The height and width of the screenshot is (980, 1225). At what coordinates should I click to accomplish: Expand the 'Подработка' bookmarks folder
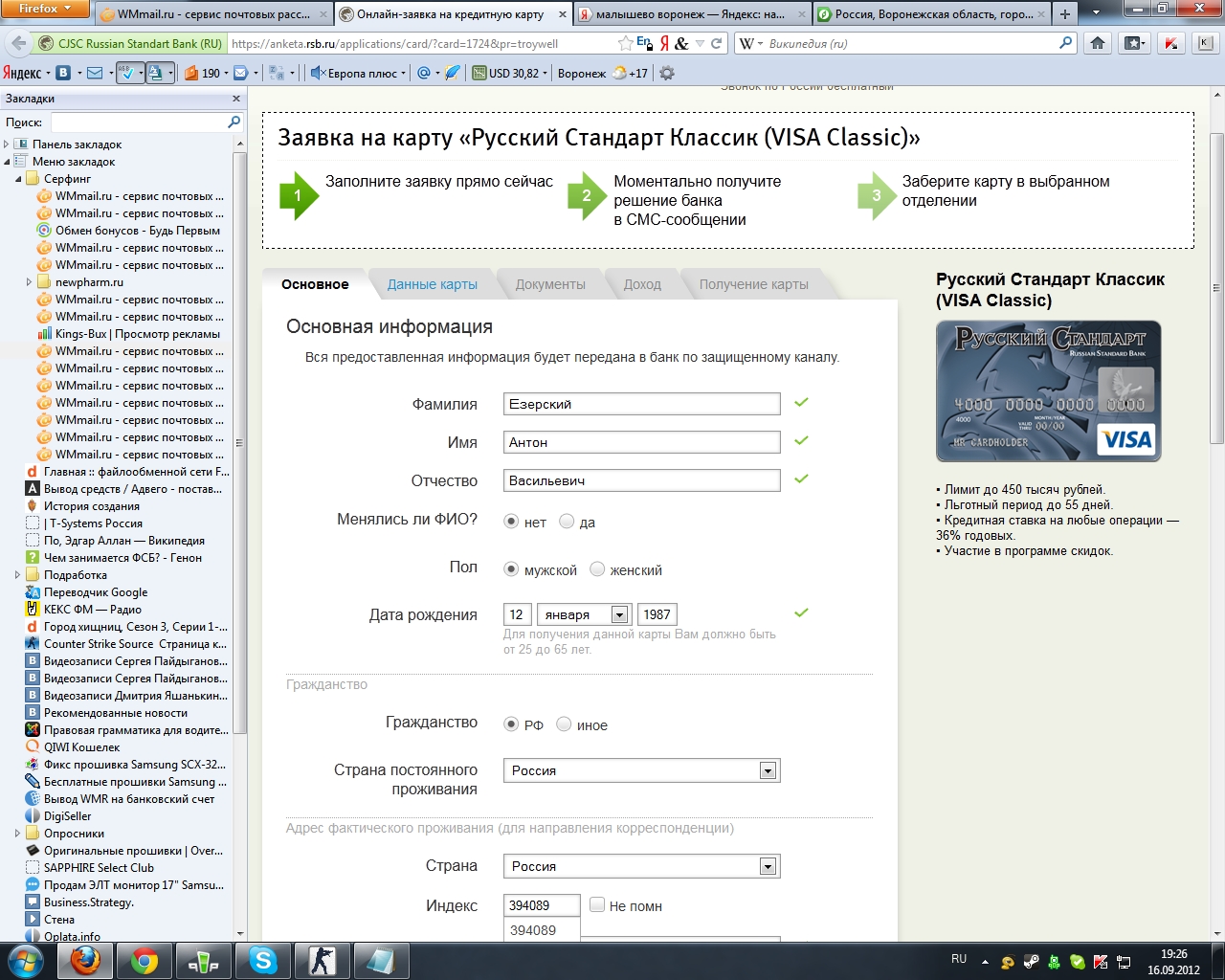click(x=18, y=575)
